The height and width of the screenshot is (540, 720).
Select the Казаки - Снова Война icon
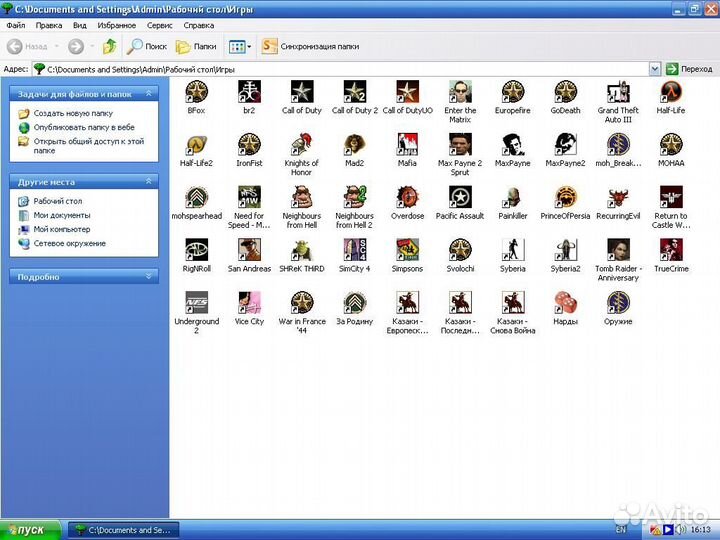click(512, 303)
